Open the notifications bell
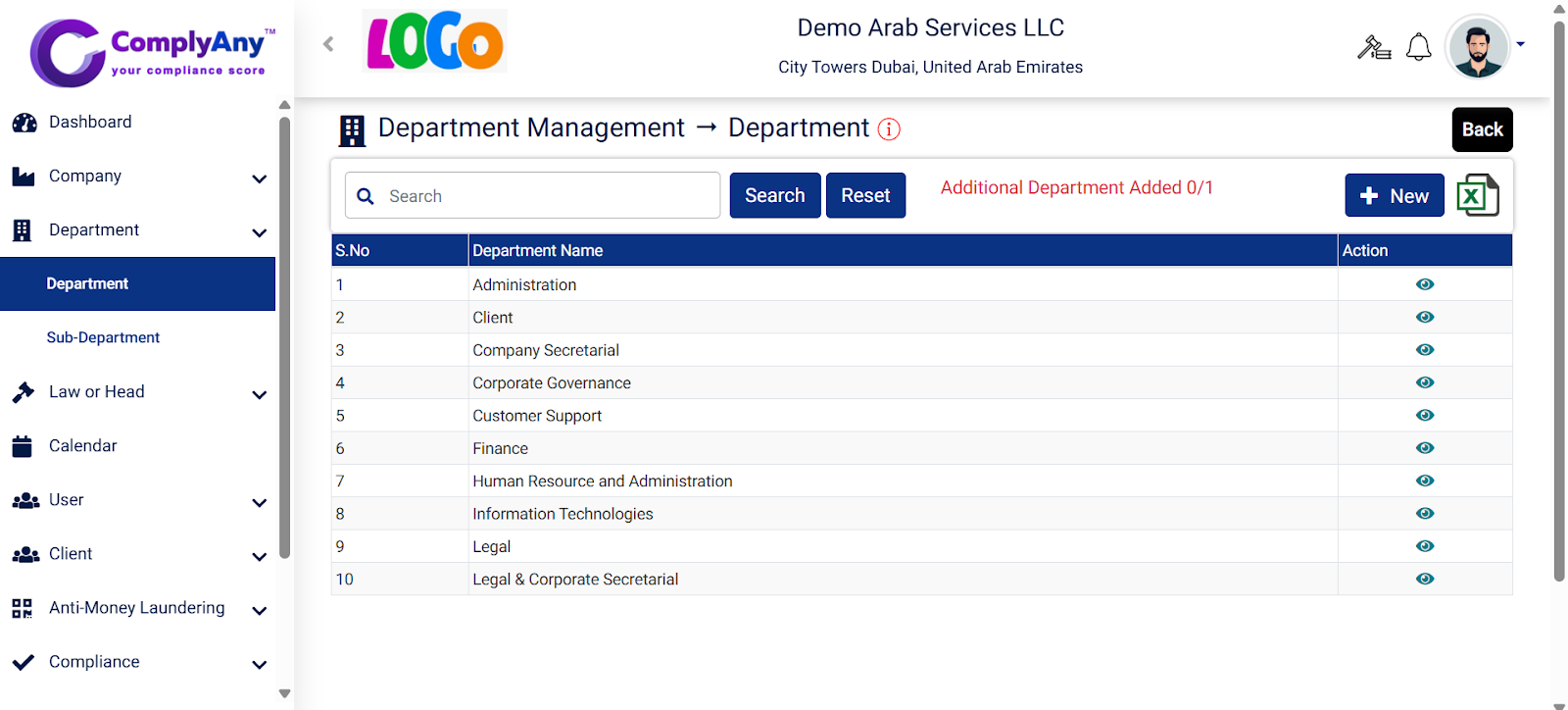The image size is (1568, 710). tap(1418, 47)
